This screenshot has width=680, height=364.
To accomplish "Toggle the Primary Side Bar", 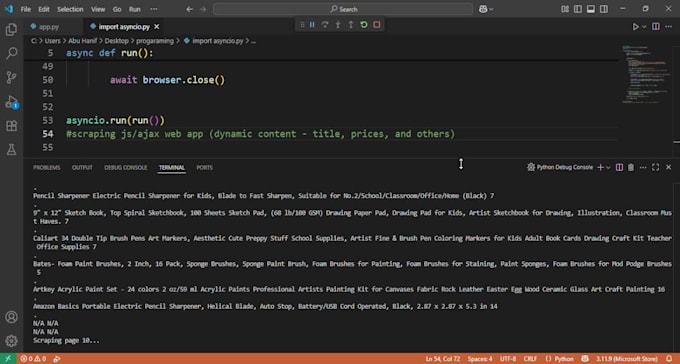I will point(578,9).
